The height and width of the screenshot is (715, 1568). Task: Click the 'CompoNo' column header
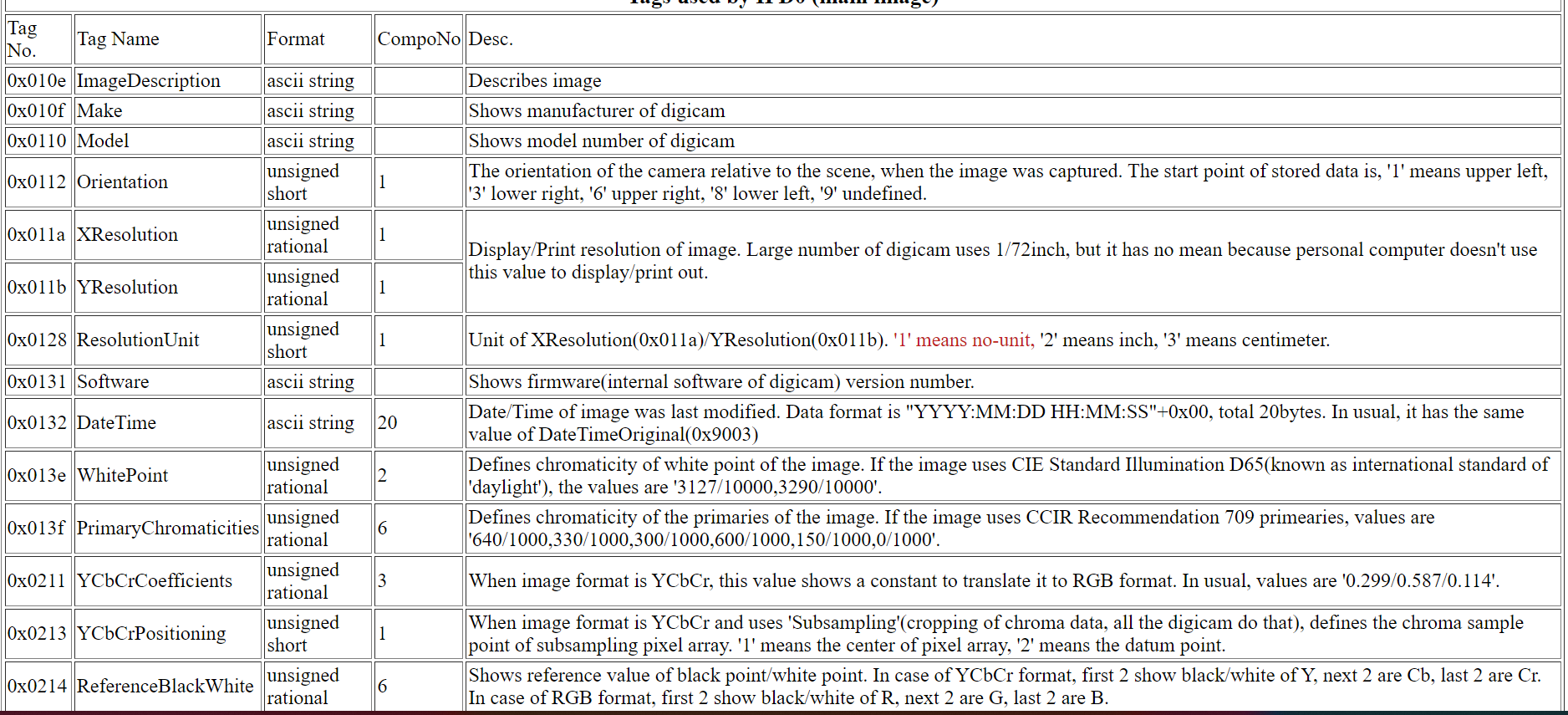pos(419,39)
